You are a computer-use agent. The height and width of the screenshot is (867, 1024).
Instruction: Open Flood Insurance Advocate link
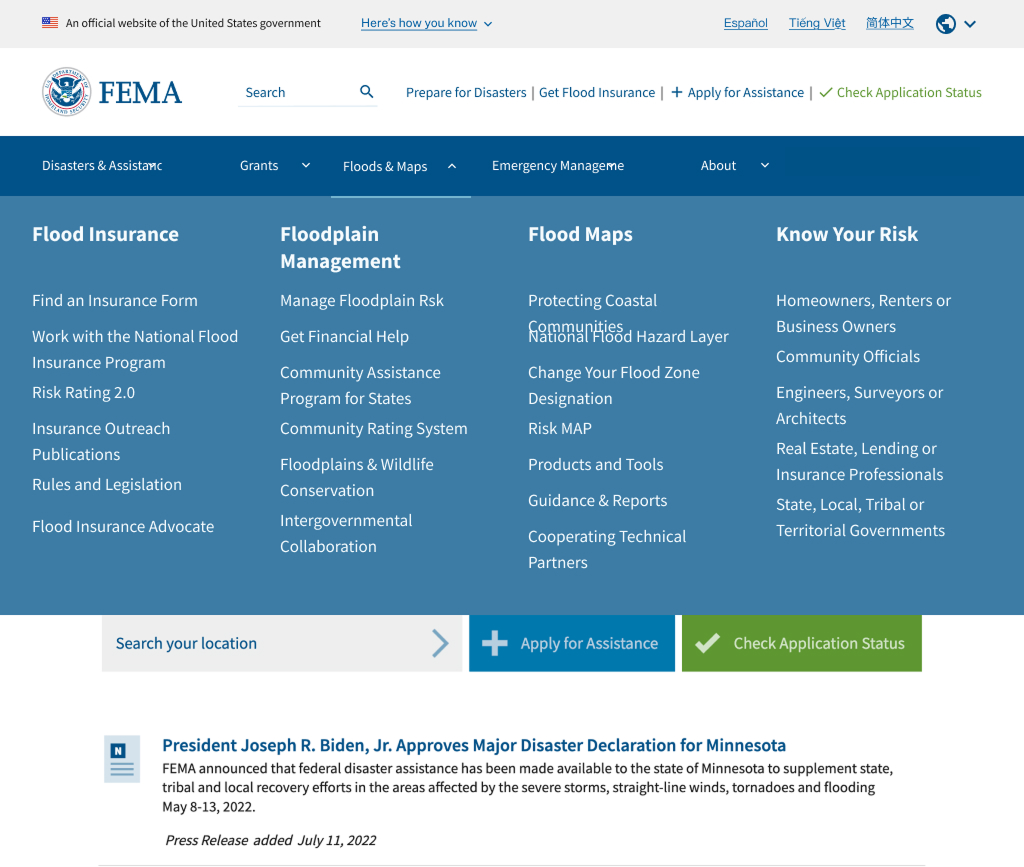coord(123,526)
